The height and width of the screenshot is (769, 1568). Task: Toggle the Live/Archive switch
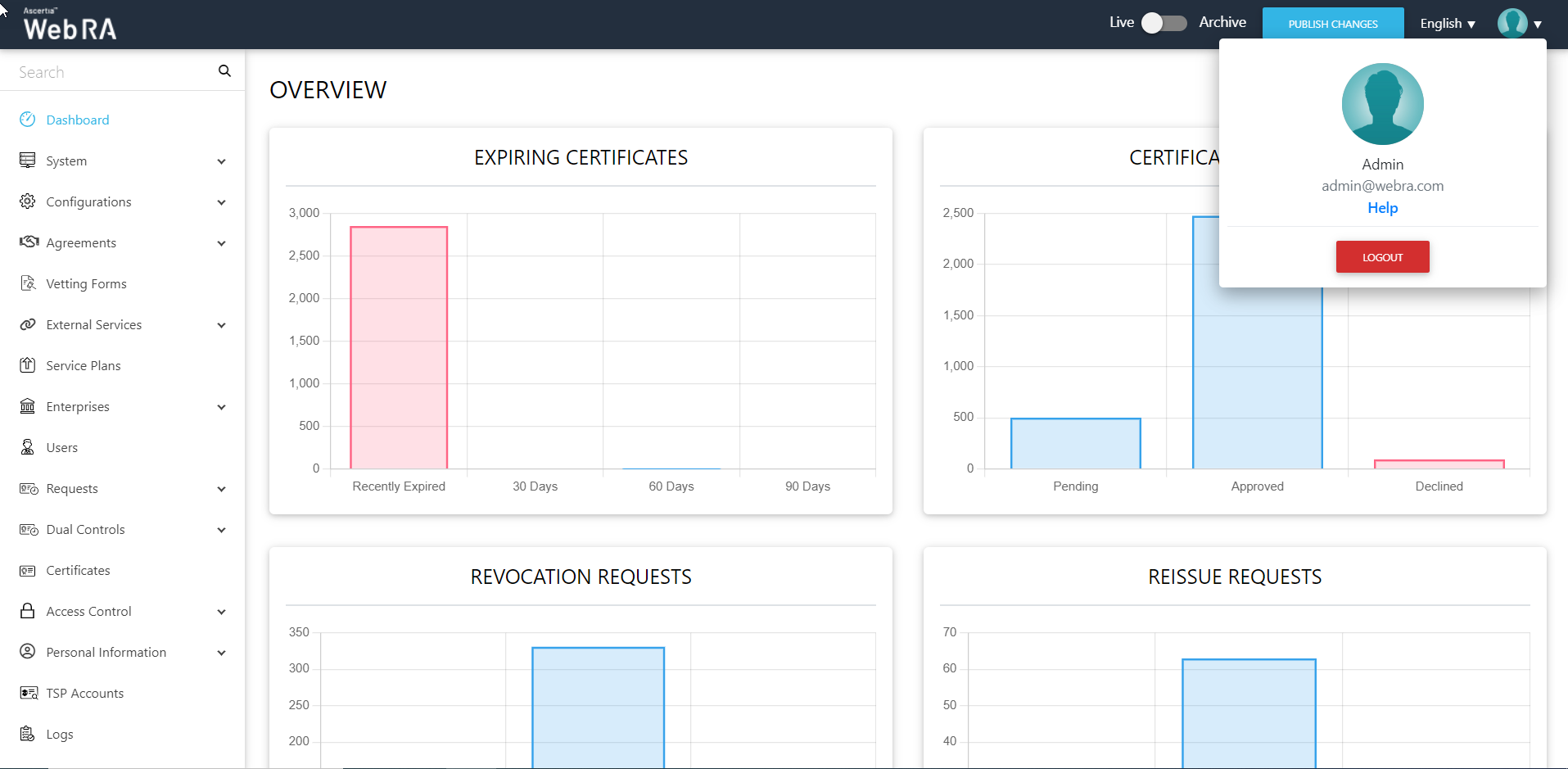tap(1164, 23)
